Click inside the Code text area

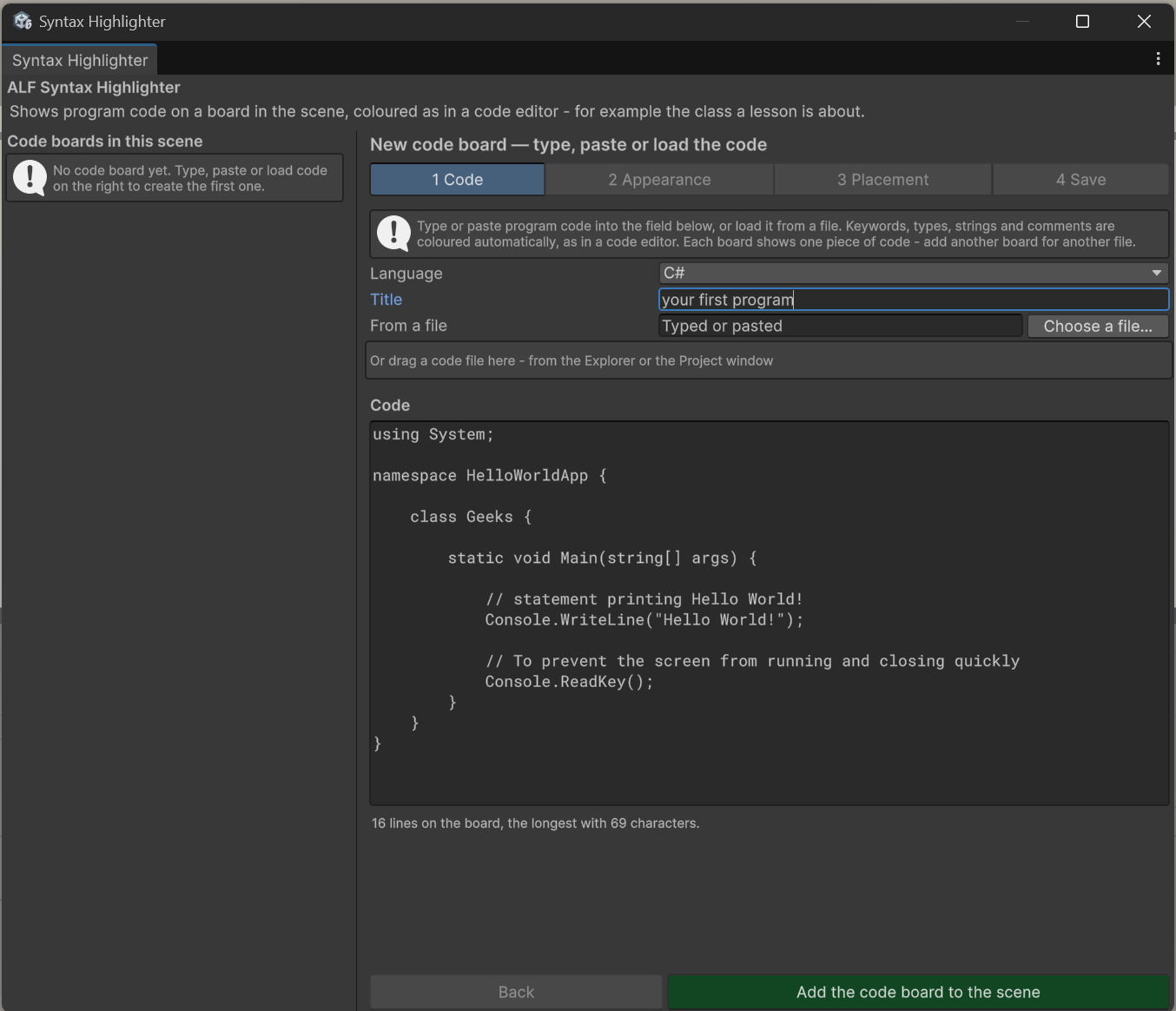[770, 613]
